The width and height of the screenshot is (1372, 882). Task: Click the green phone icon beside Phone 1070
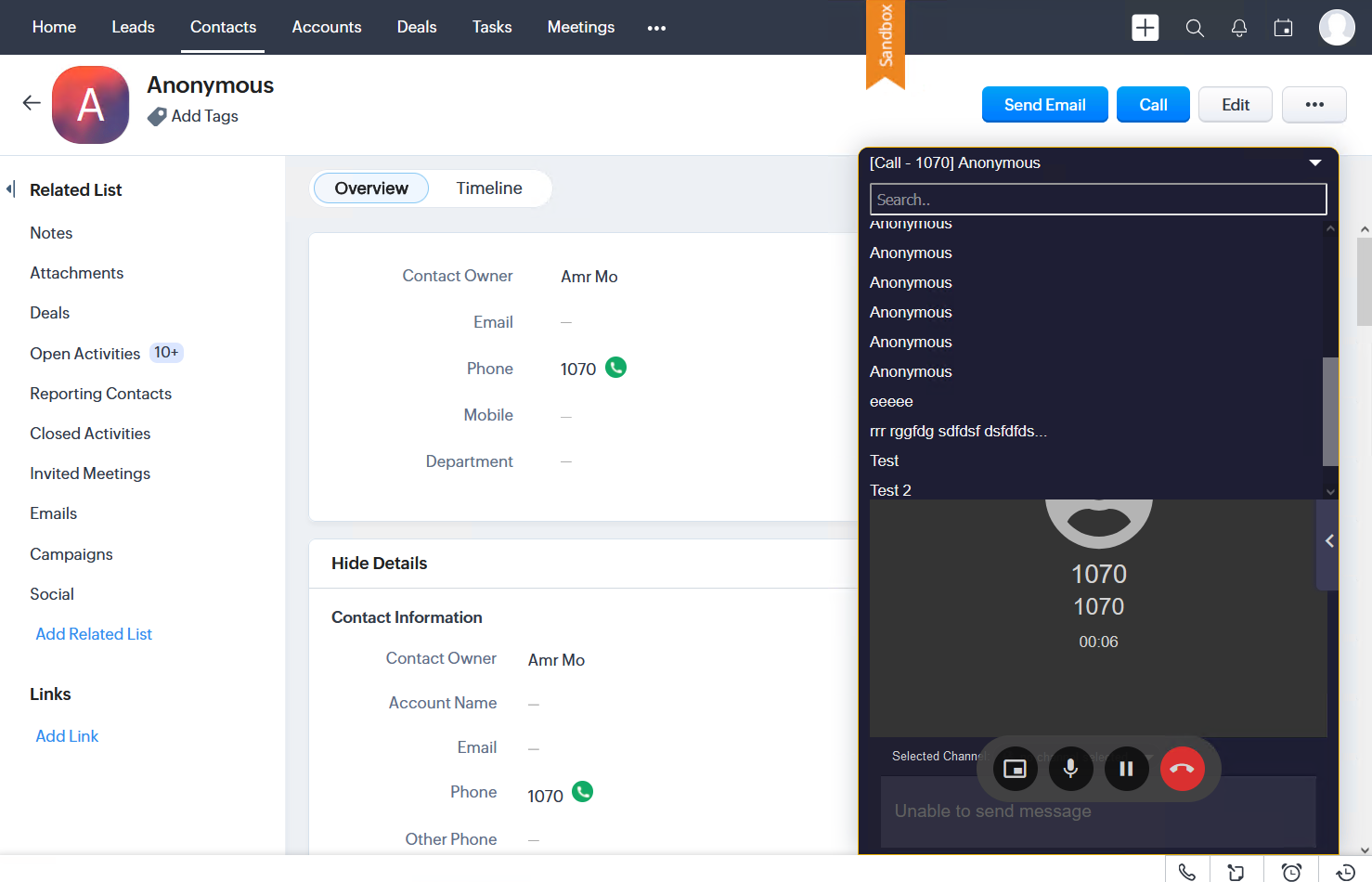(x=615, y=368)
